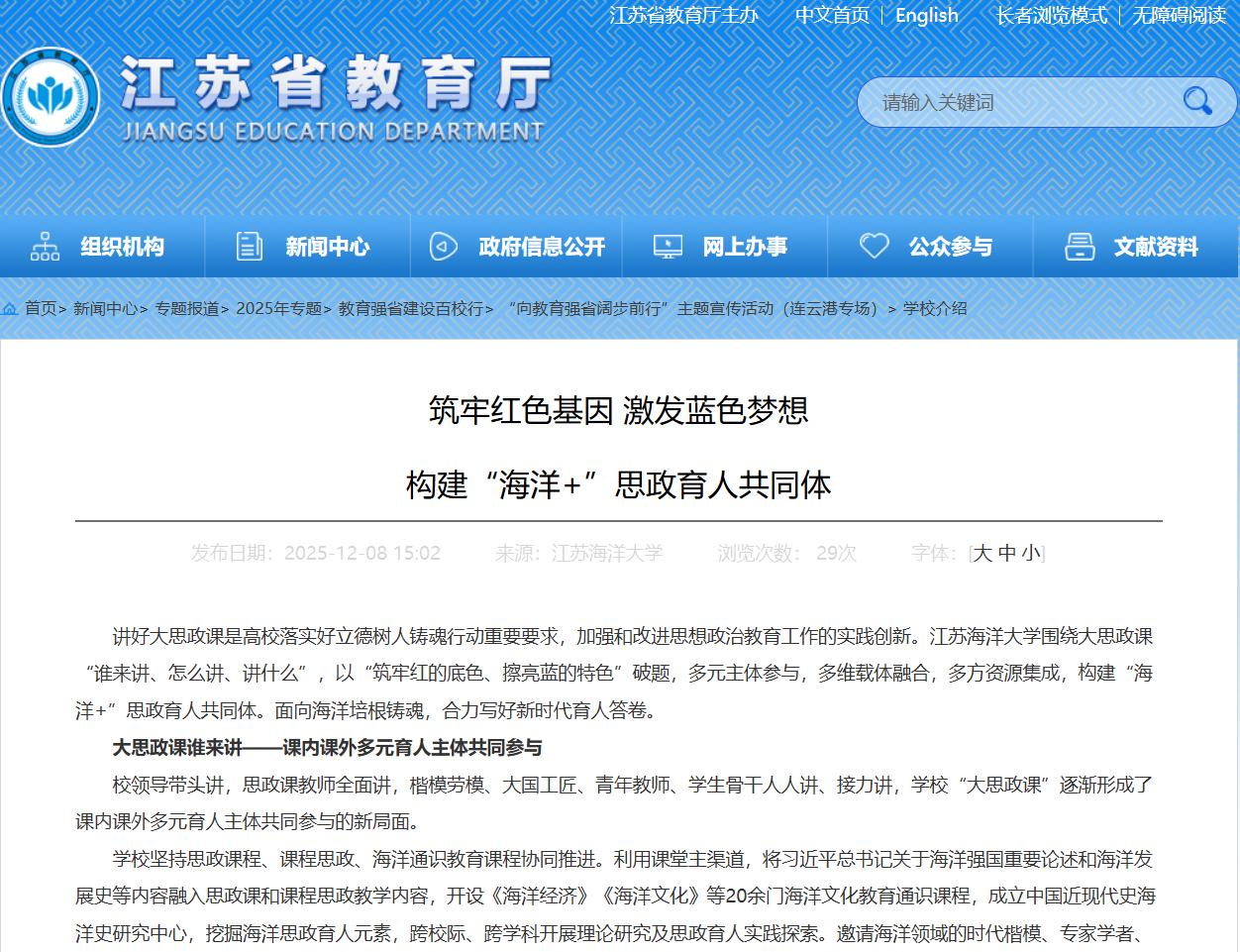Click the 文献资料 printer icon

click(1080, 247)
